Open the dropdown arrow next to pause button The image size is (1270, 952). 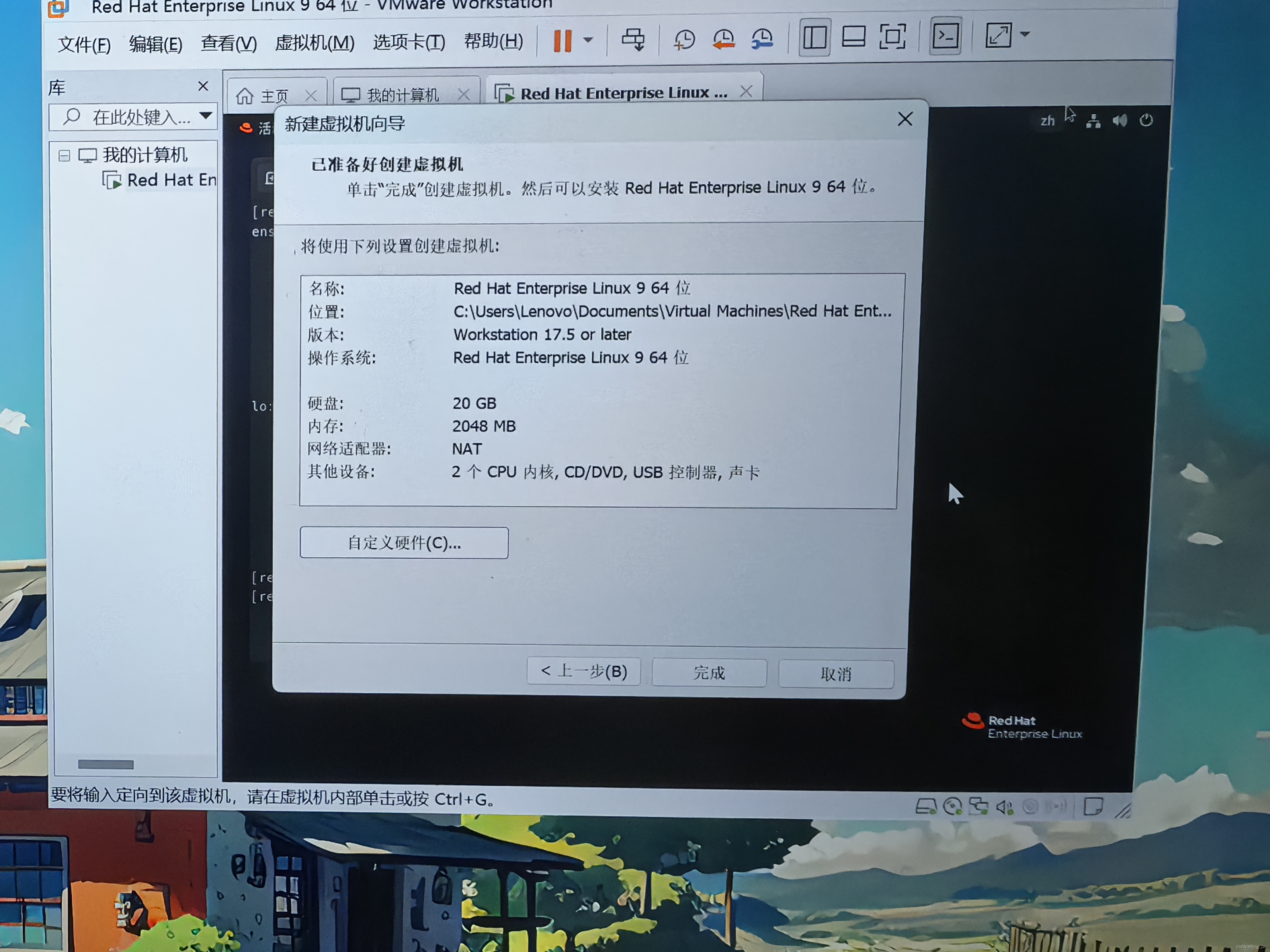coord(588,40)
